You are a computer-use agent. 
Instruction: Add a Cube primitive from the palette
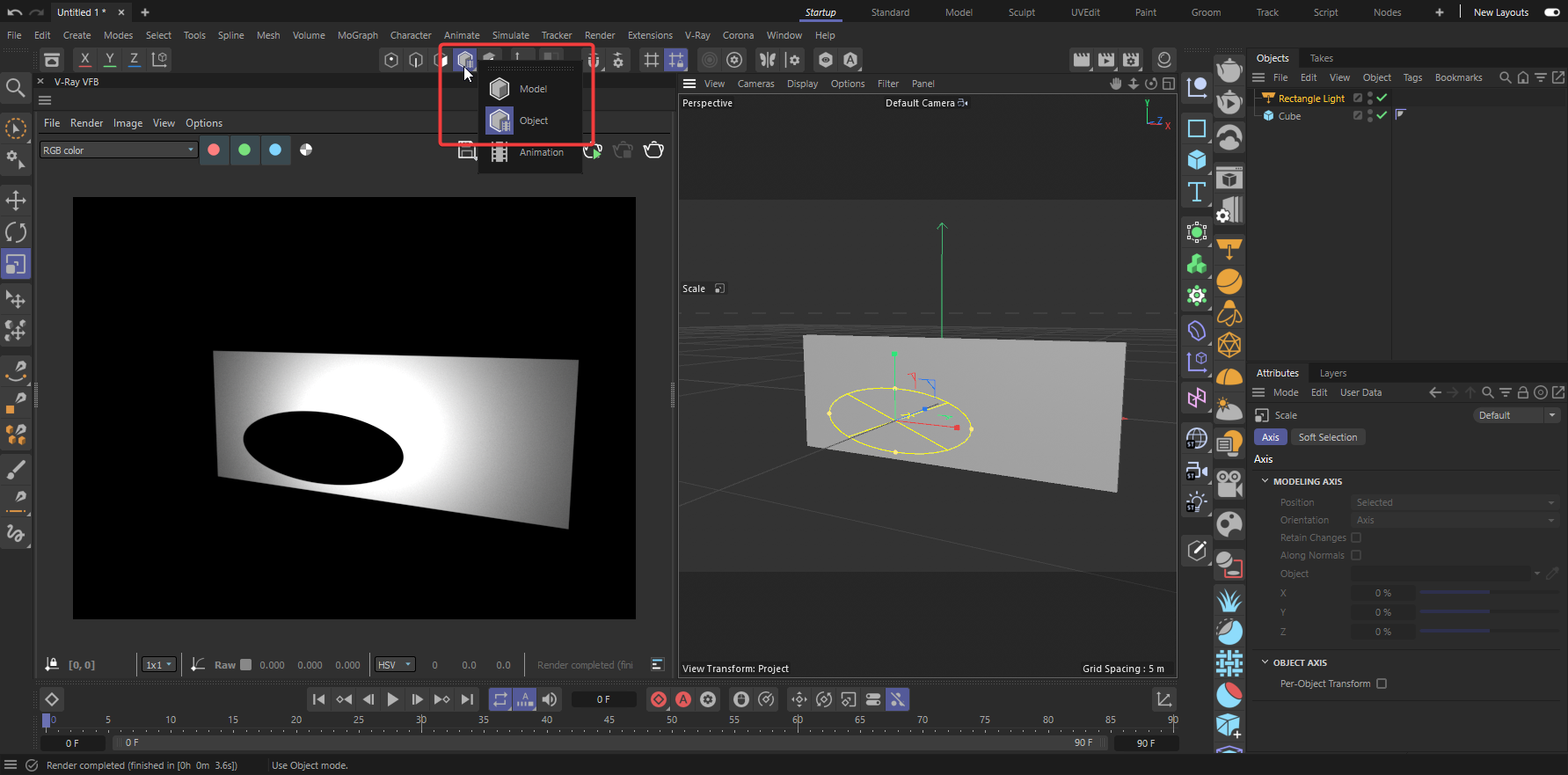click(x=1197, y=159)
